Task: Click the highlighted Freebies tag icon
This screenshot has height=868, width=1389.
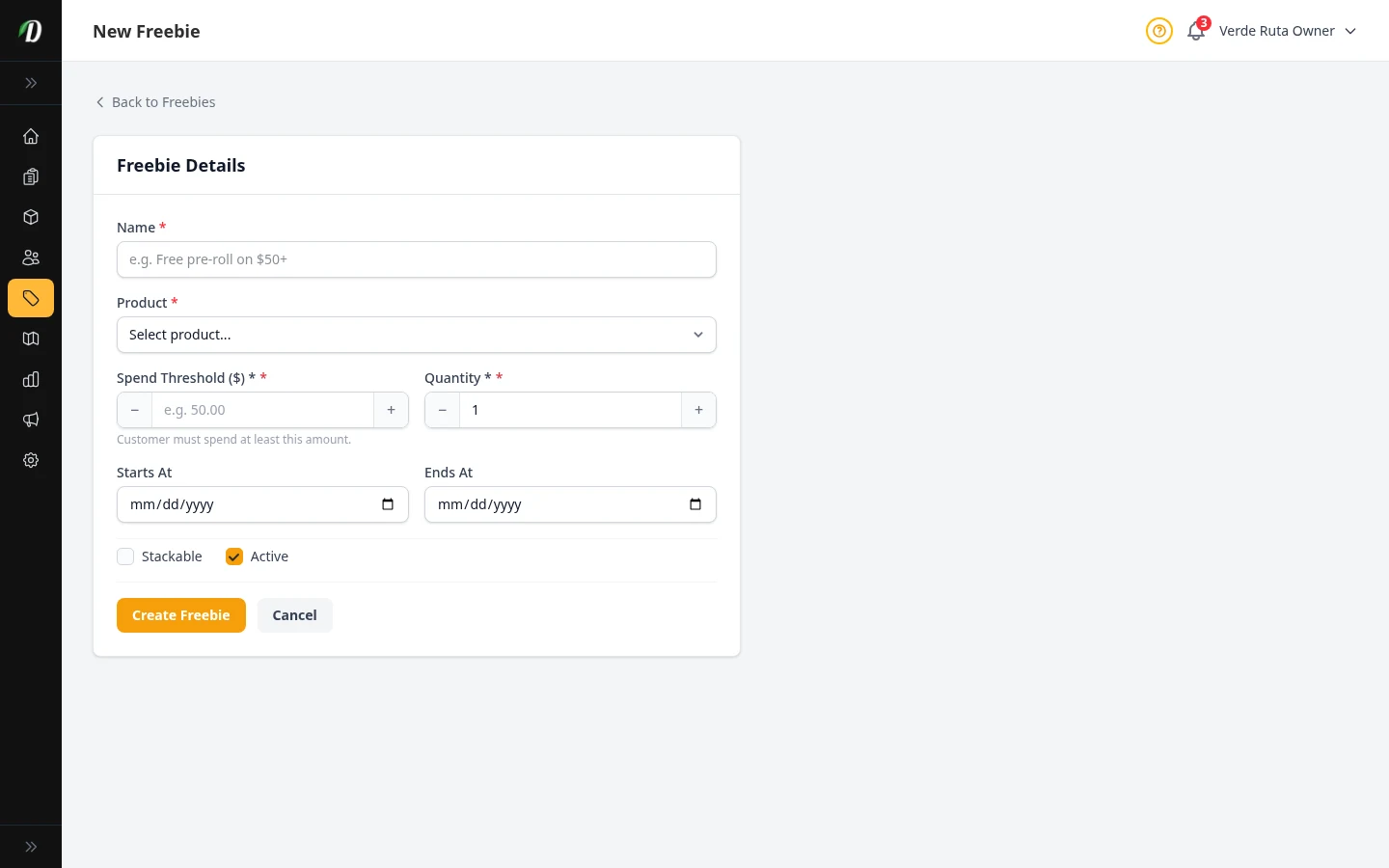Action: point(30,298)
